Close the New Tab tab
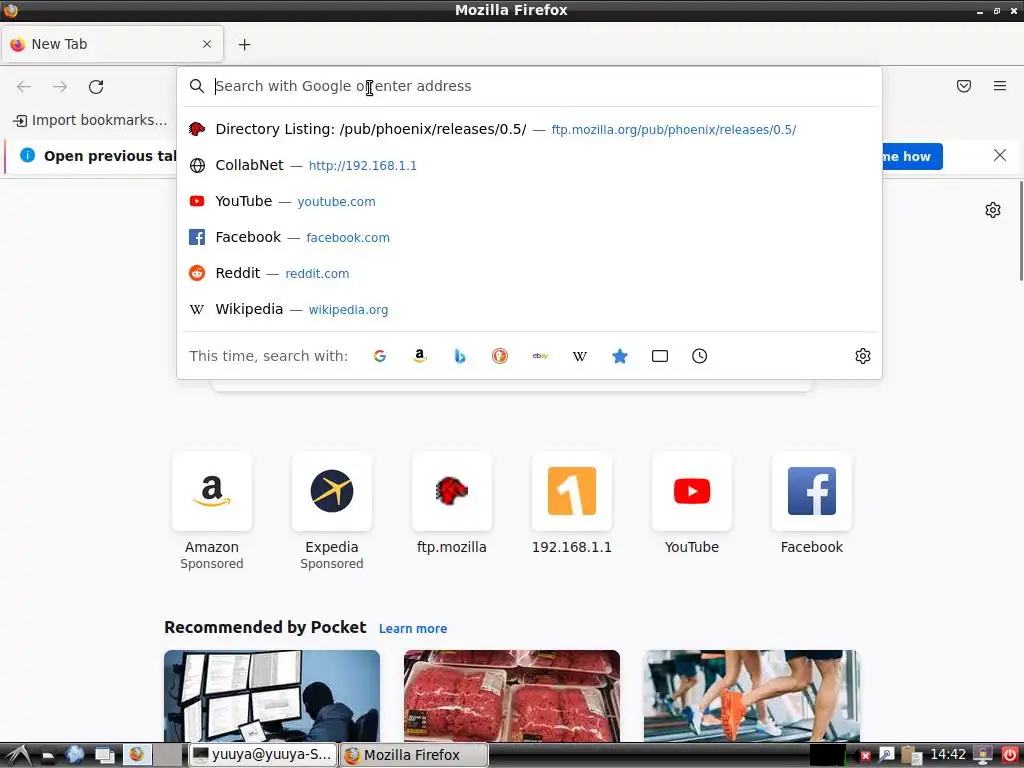This screenshot has width=1024, height=768. 206,44
